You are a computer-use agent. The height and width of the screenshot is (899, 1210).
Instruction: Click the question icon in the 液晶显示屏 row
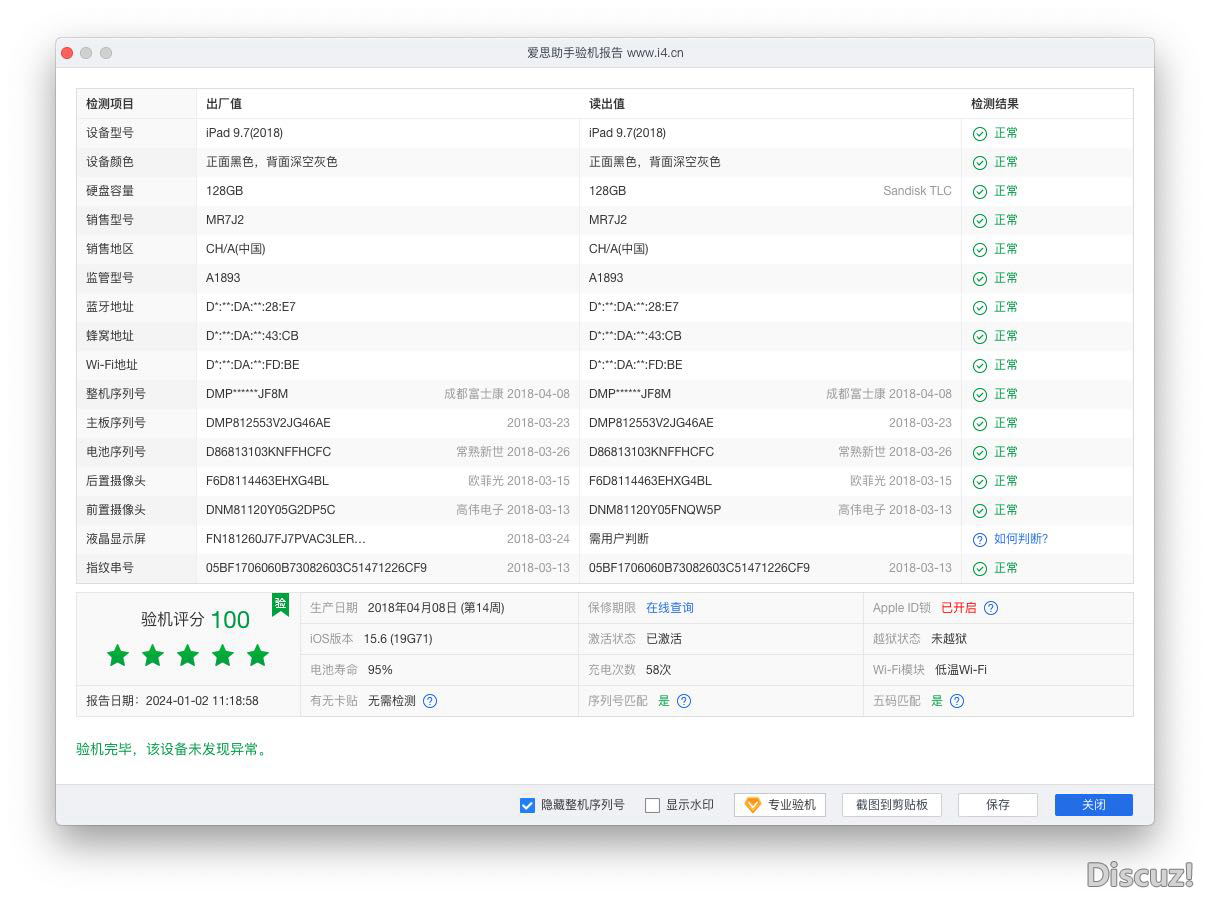(x=980, y=539)
